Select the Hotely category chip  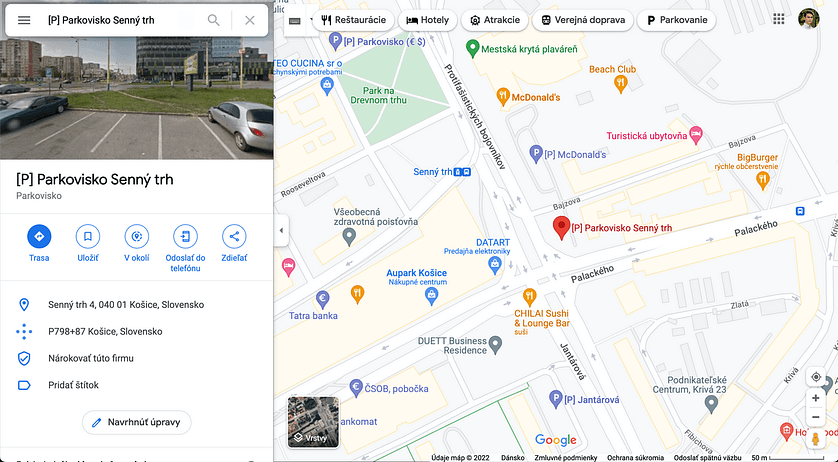click(x=428, y=20)
